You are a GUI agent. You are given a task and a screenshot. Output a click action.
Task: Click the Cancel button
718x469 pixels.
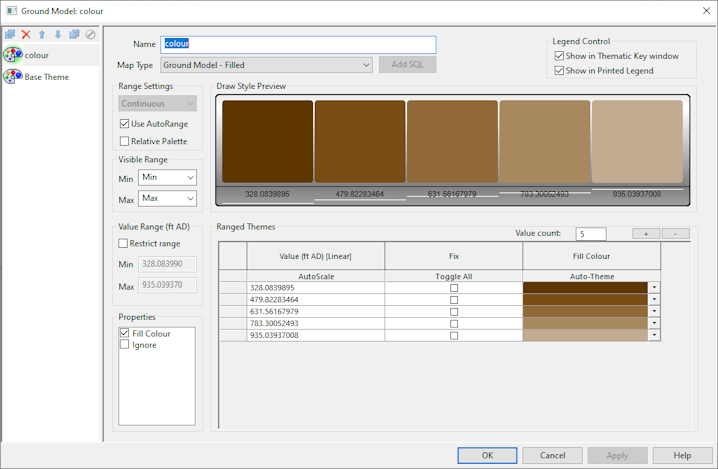552,455
